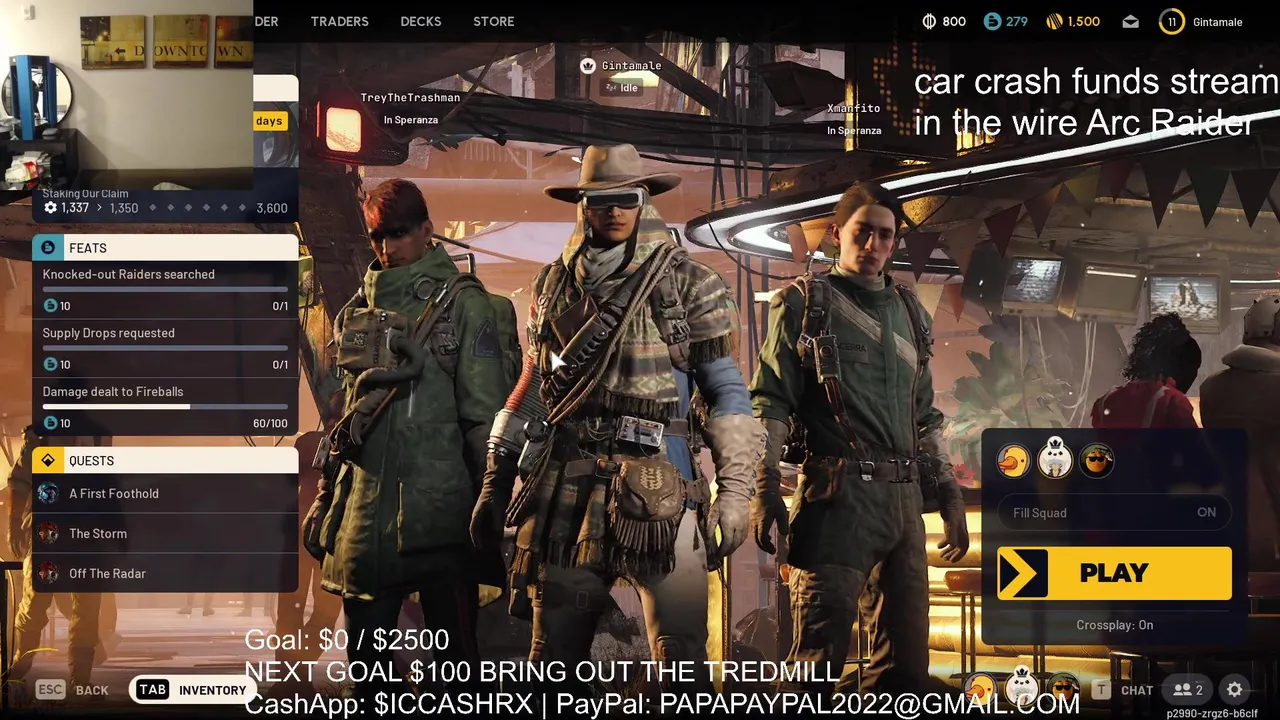Click the gold raider token icon beside 1,500

click(x=1054, y=21)
